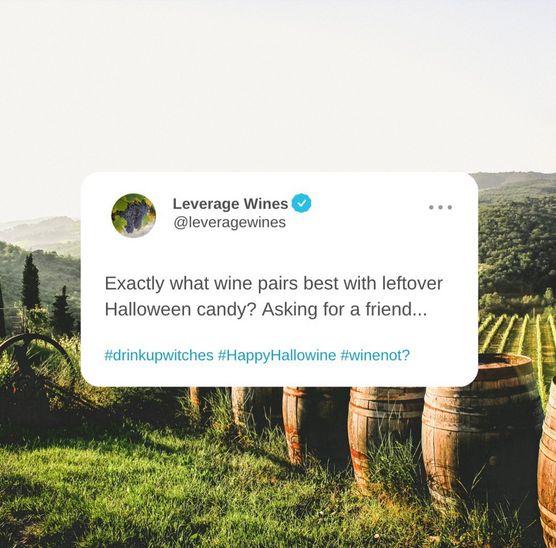Follow the #drinkupwitches hashtag
Image resolution: width=556 pixels, height=548 pixels.
pyautogui.click(x=159, y=355)
